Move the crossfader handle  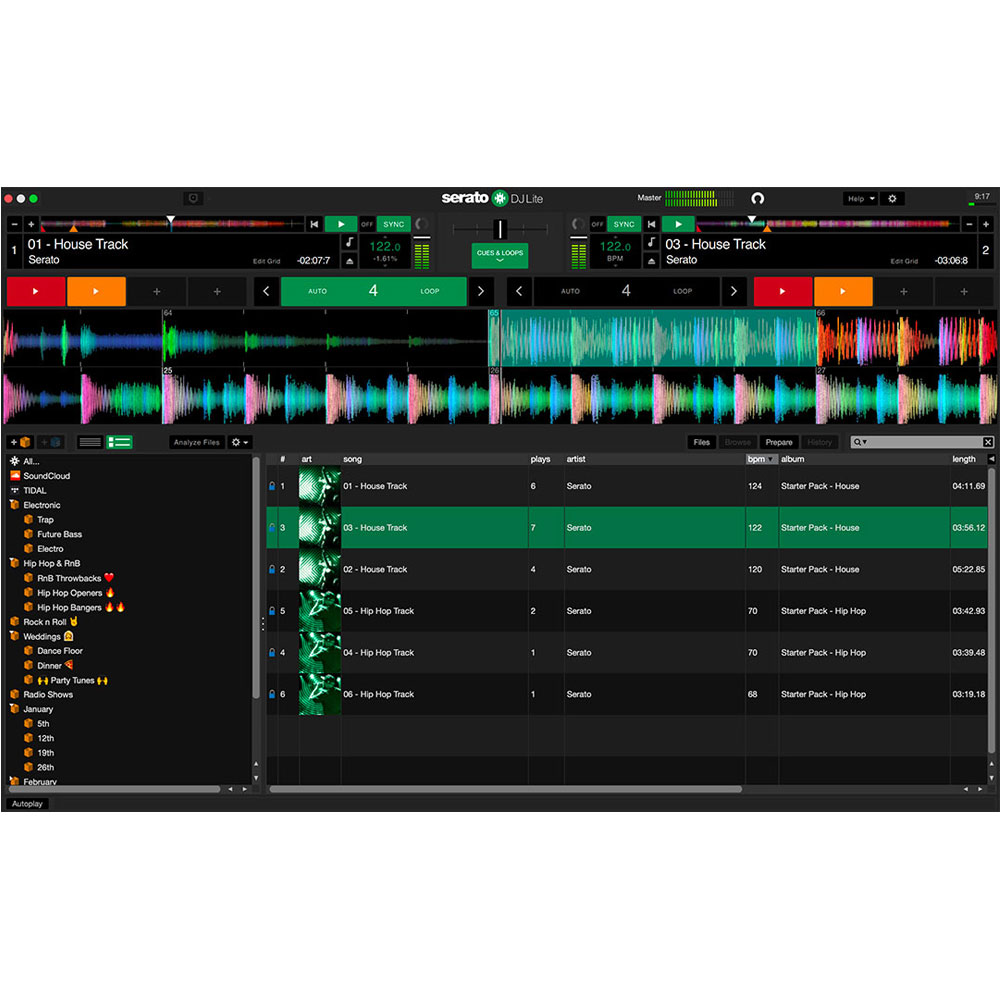click(x=500, y=228)
